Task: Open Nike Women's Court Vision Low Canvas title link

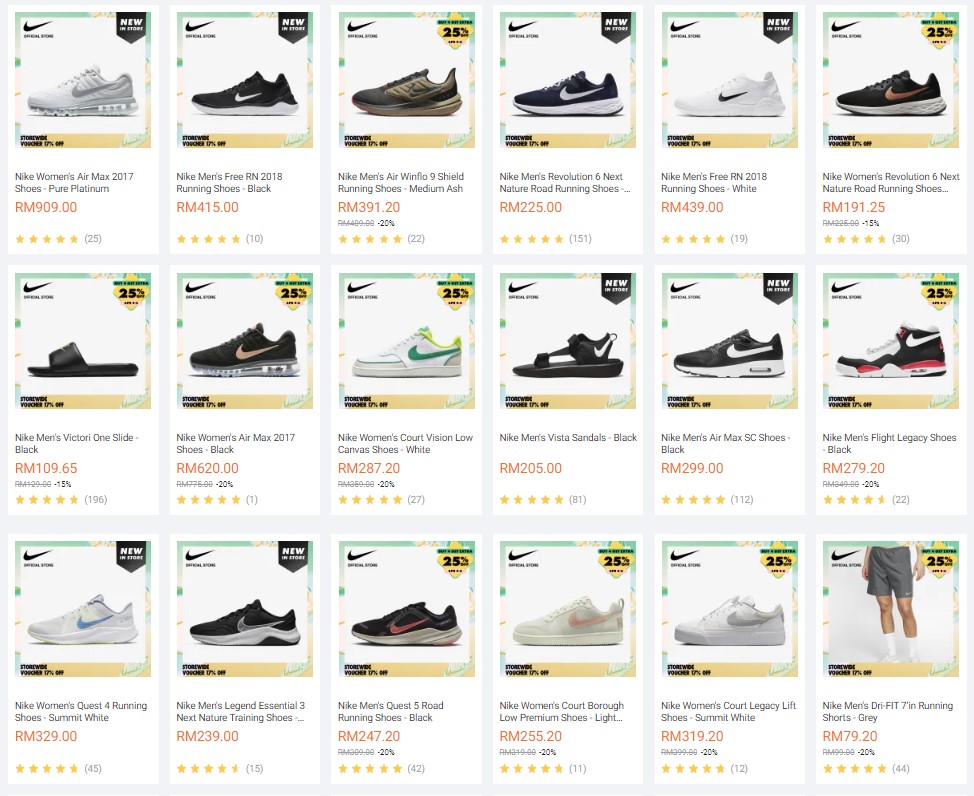Action: pos(405,443)
